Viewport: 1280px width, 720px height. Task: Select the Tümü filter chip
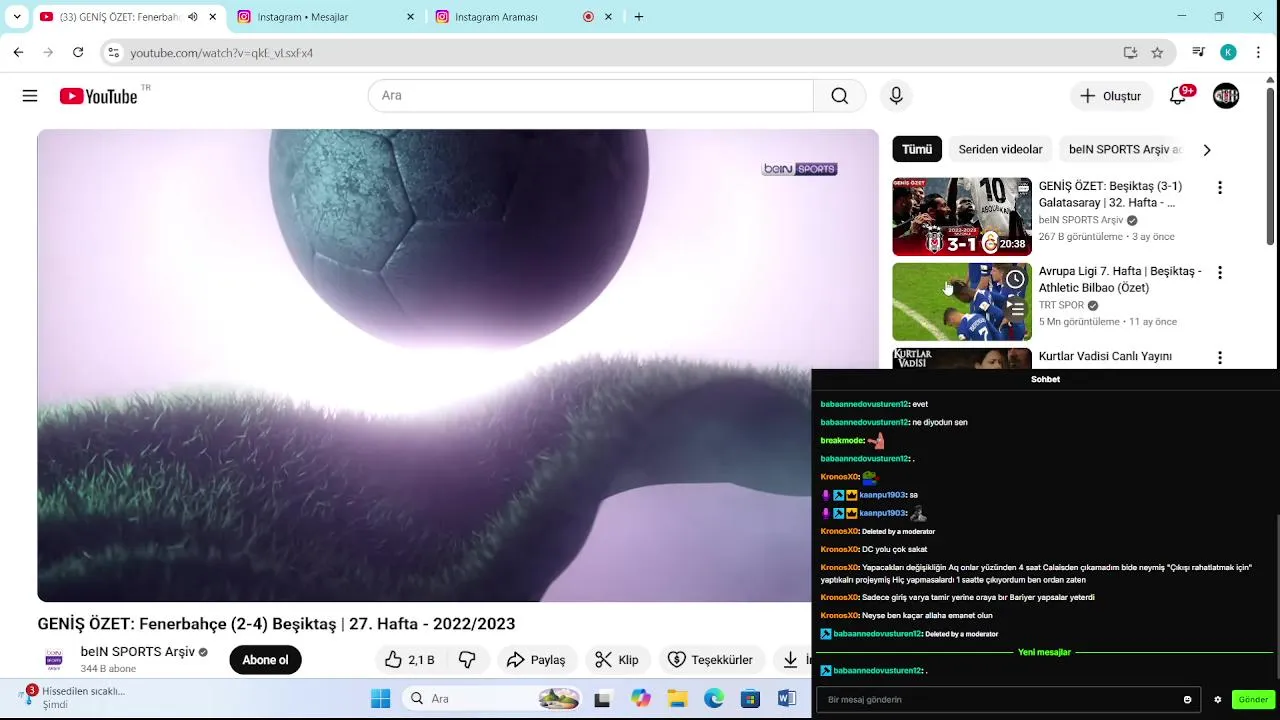click(x=917, y=150)
